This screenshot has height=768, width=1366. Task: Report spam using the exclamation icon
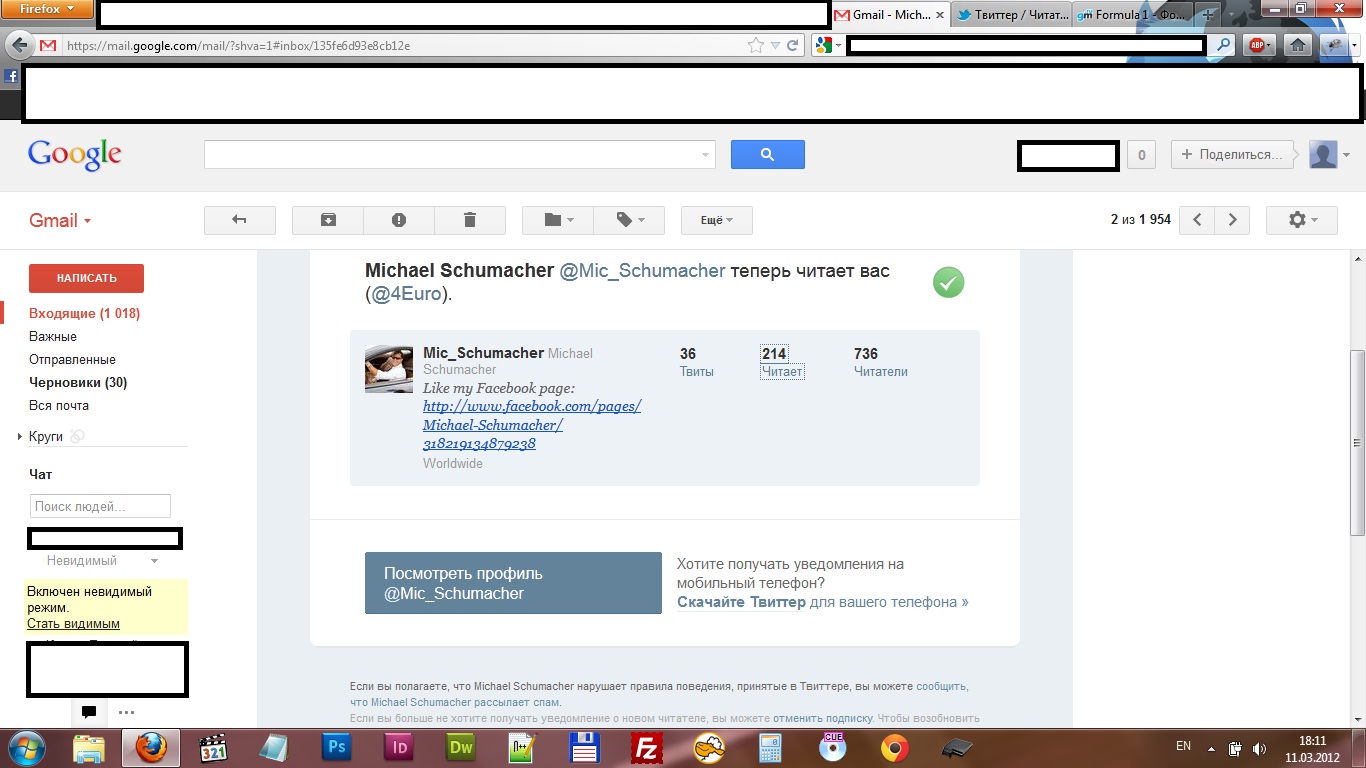(399, 220)
